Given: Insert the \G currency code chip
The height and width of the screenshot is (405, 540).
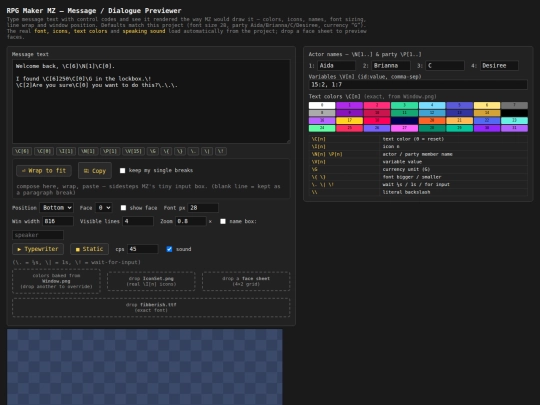Looking at the screenshot, I should click(152, 151).
